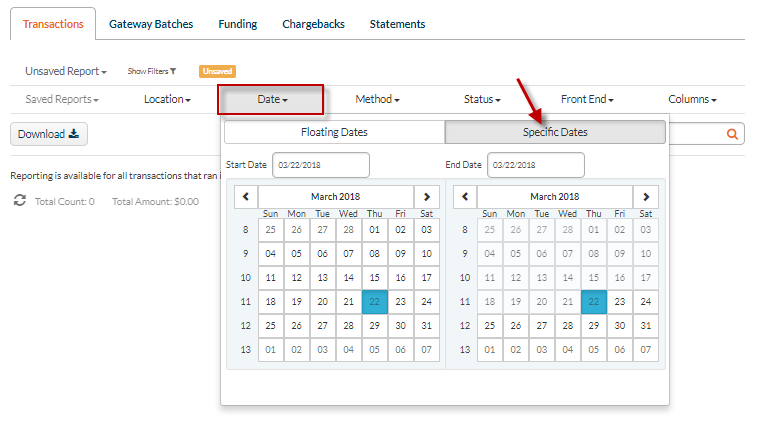
Task: Click Show Filters funnel icon
Action: pyautogui.click(x=173, y=71)
